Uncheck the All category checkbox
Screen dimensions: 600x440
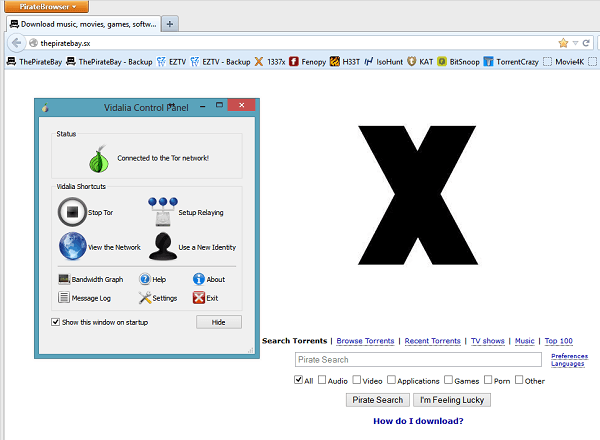tap(298, 380)
